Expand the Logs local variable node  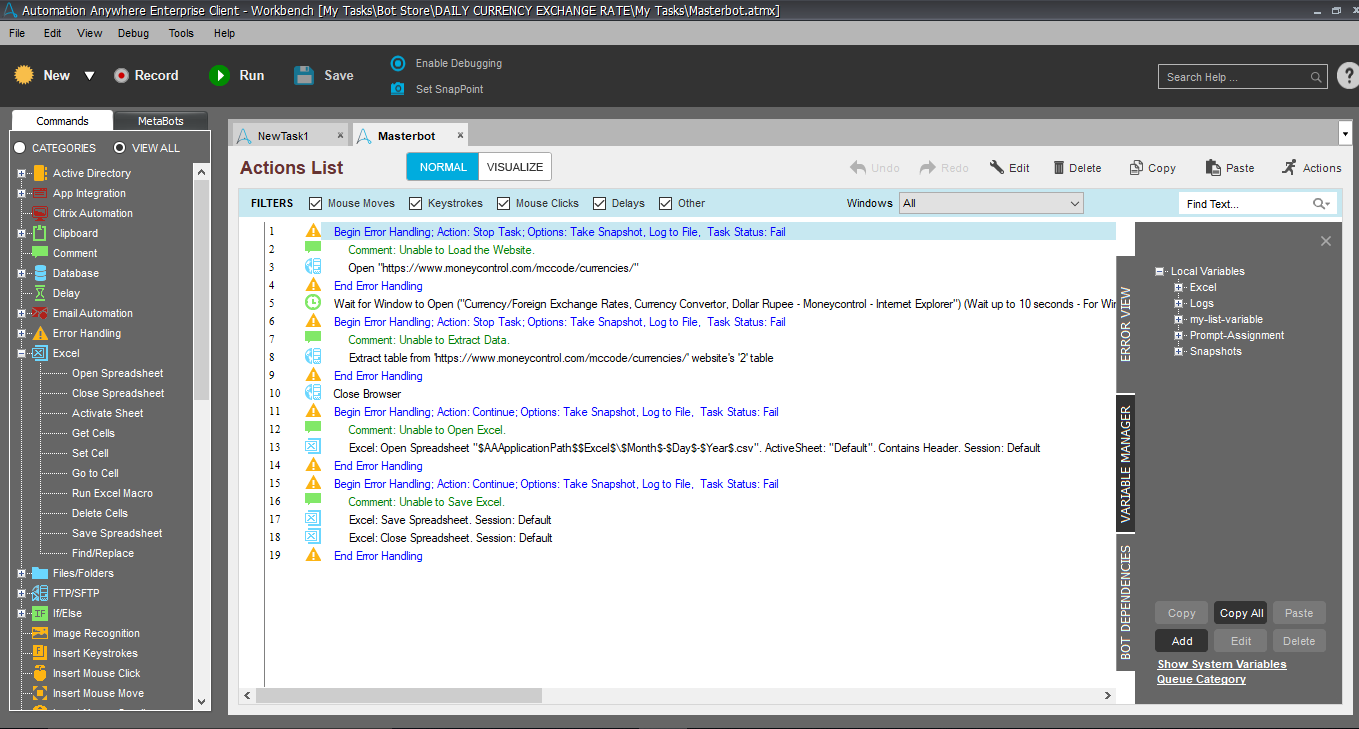point(1179,303)
